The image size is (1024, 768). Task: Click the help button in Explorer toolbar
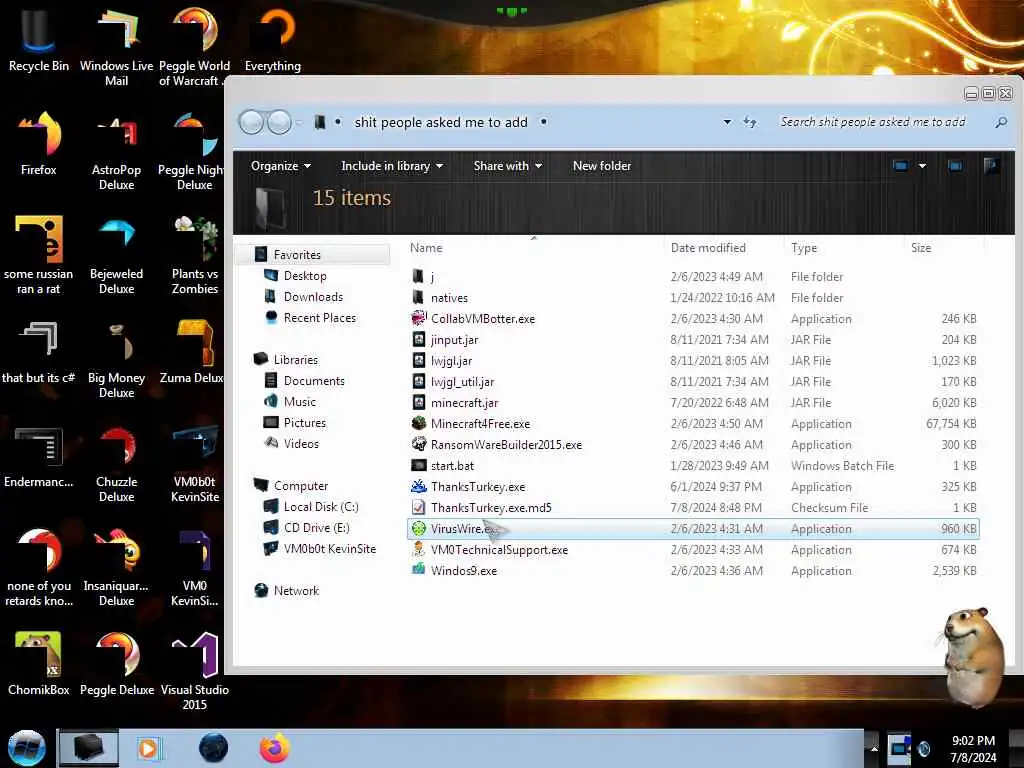991,166
